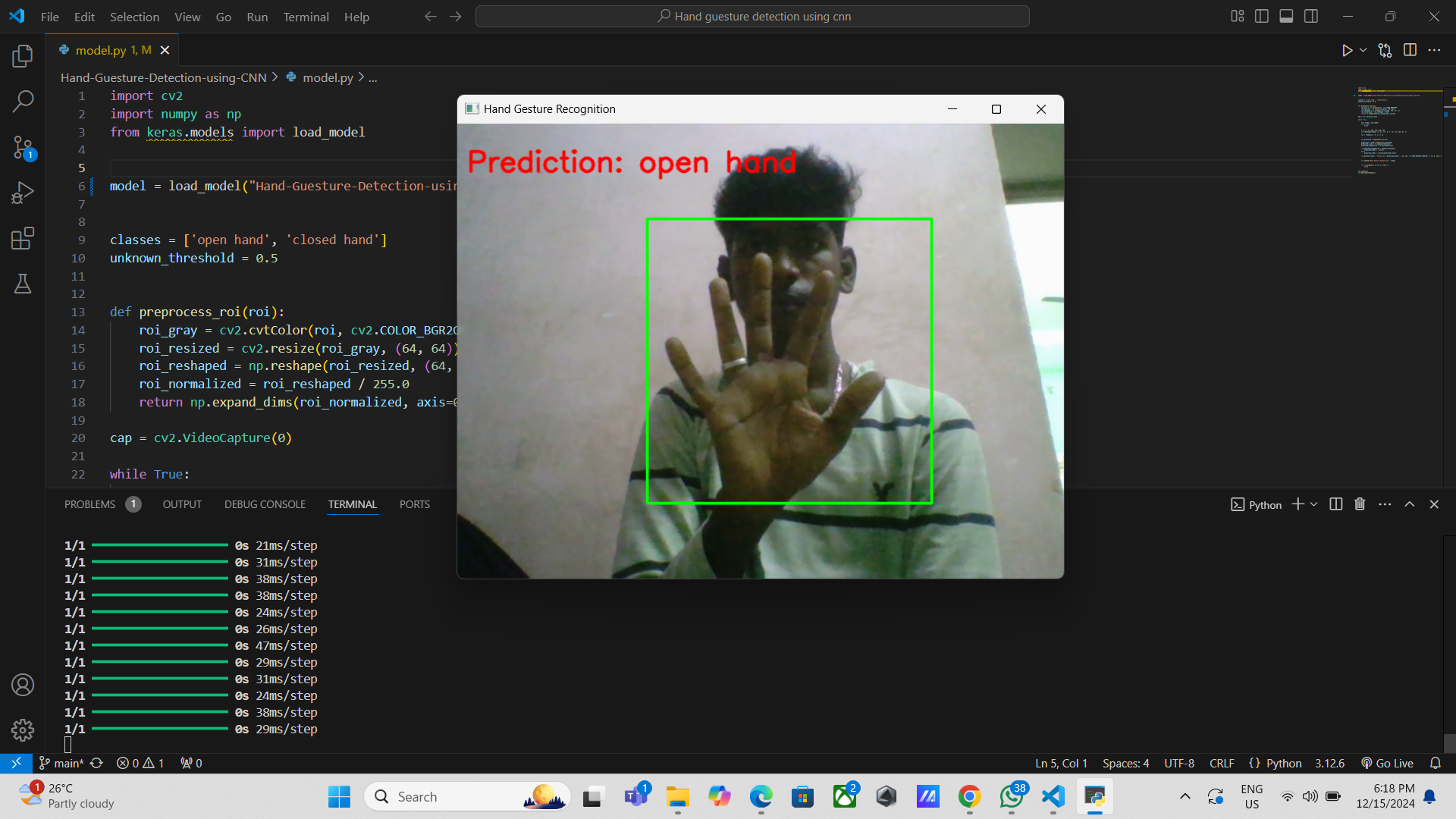
Task: Open the Extensions view
Action: [x=23, y=238]
